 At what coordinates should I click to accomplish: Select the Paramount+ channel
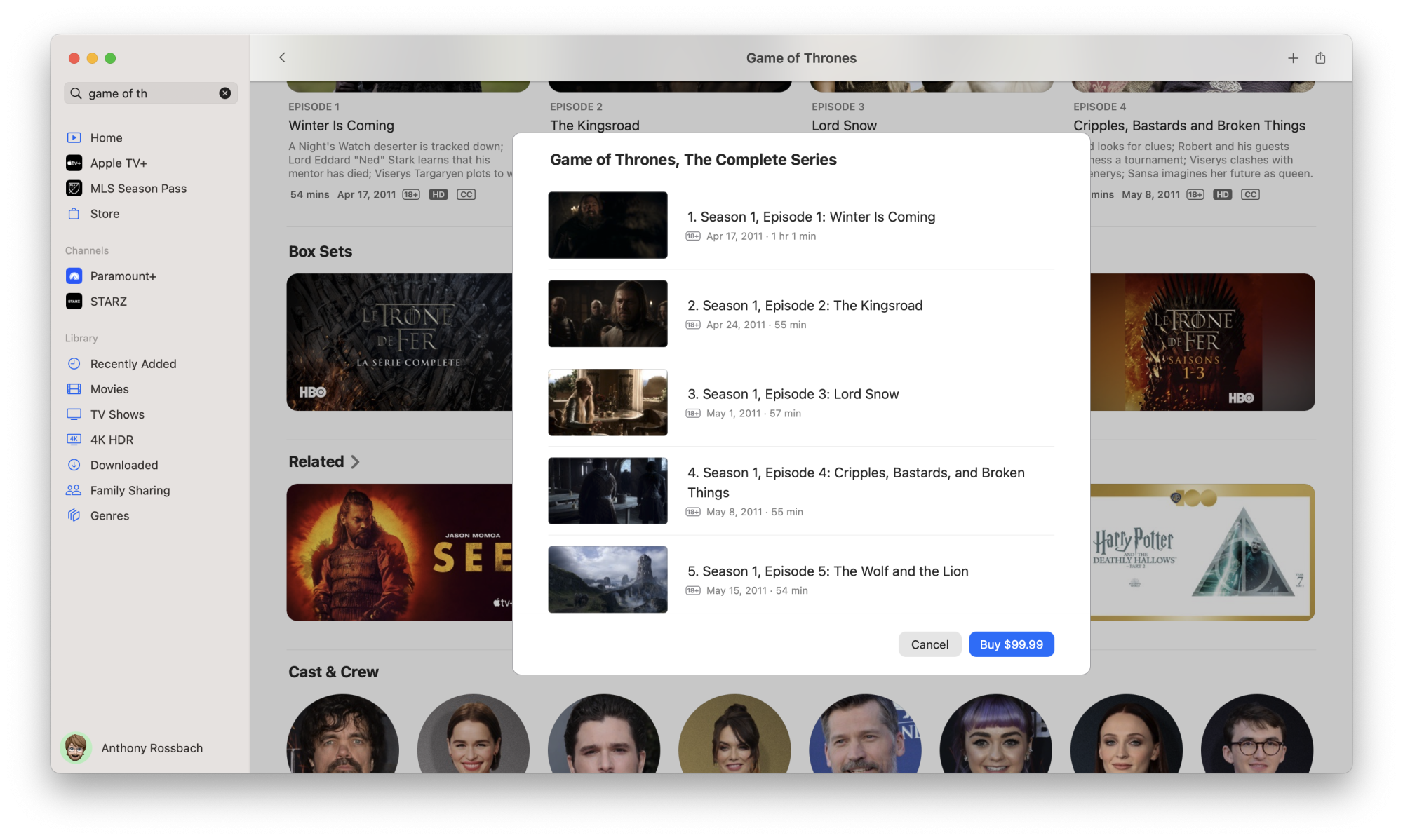click(122, 276)
